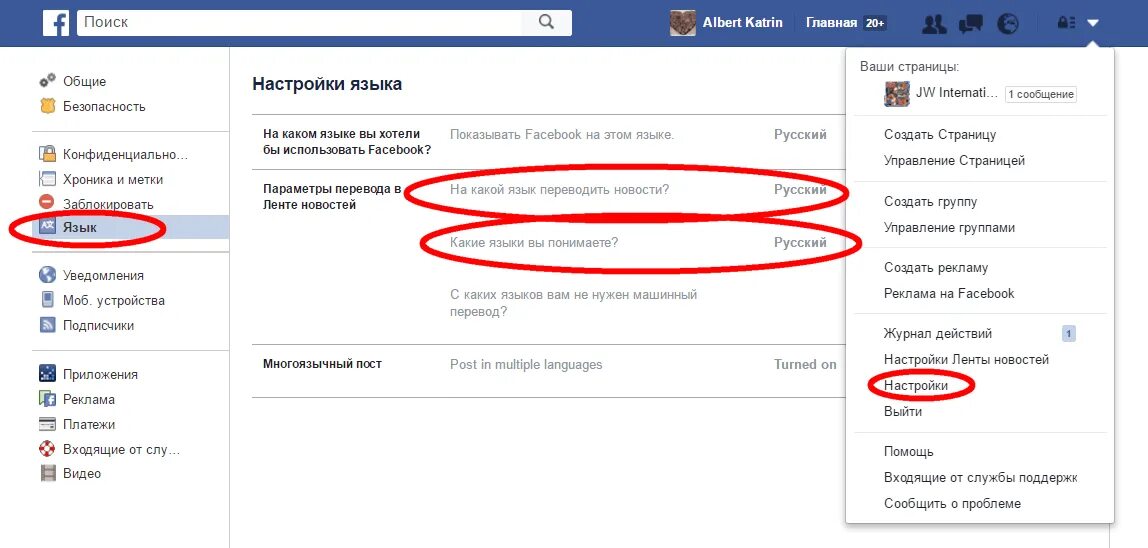Open Настройки Ленты новостей
Viewport: 1148px width, 548px height.
[x=966, y=360]
